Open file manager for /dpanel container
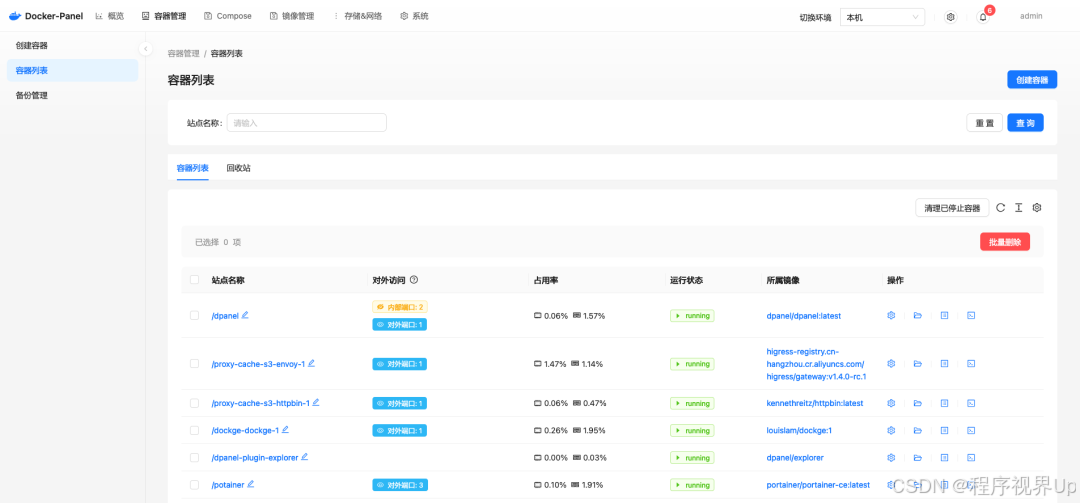 (917, 316)
